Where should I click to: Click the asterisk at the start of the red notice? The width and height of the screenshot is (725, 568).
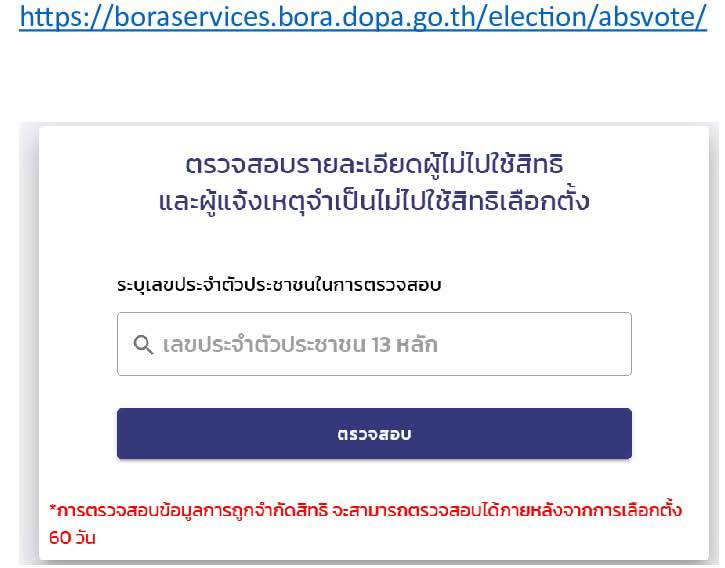pos(53,509)
